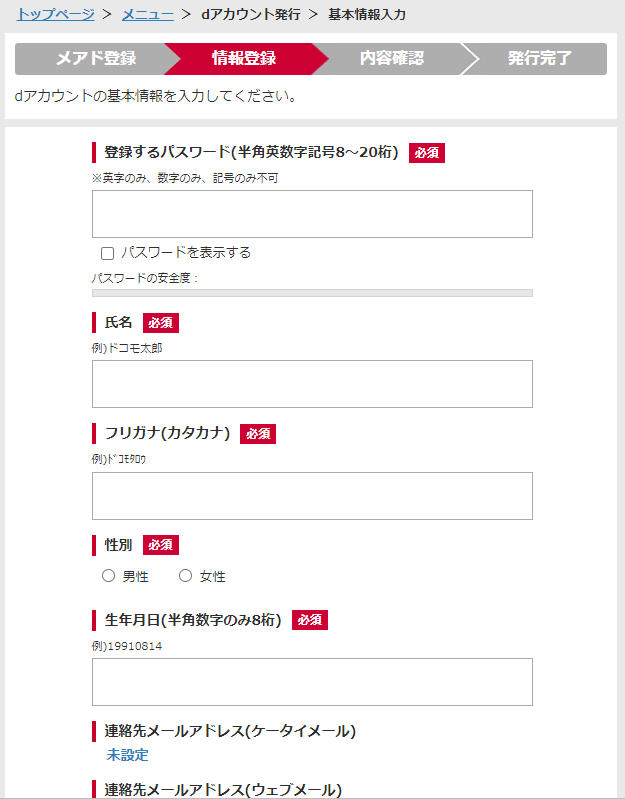Enable the パスワードを表示する checkbox

(107, 253)
